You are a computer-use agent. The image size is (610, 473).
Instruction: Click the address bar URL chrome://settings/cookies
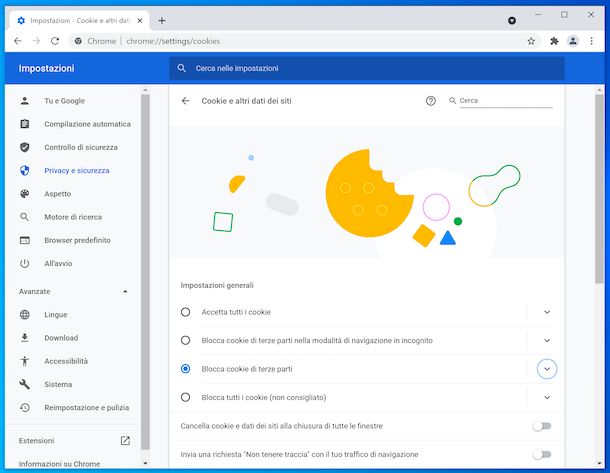click(x=173, y=41)
